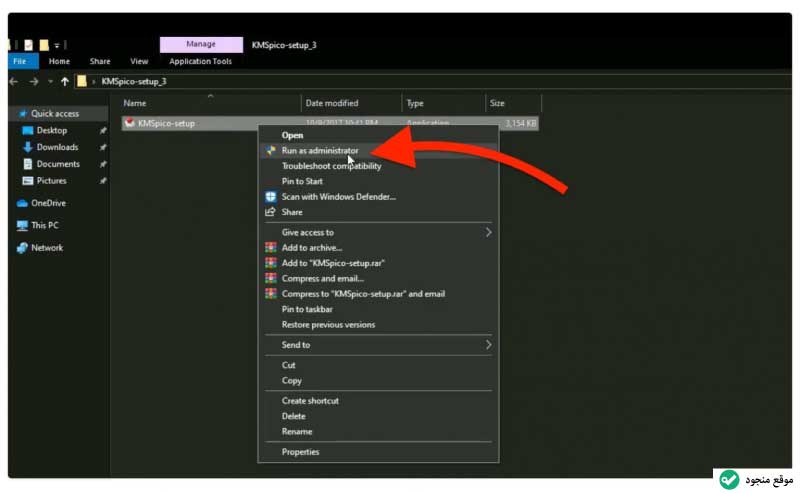Click the Back navigation arrow
Image resolution: width=800 pixels, height=493 pixels.
coord(14,82)
